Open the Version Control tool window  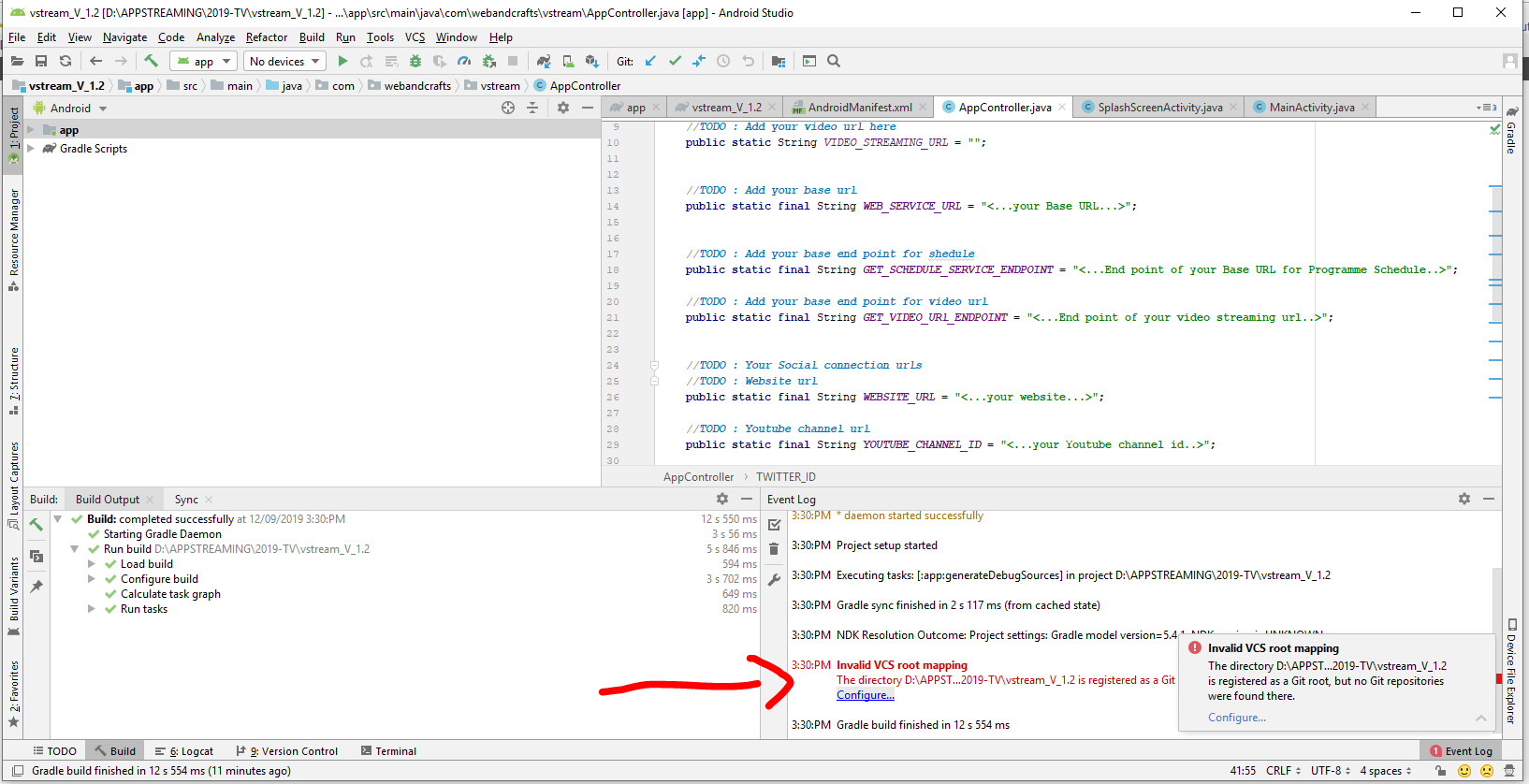[x=286, y=751]
